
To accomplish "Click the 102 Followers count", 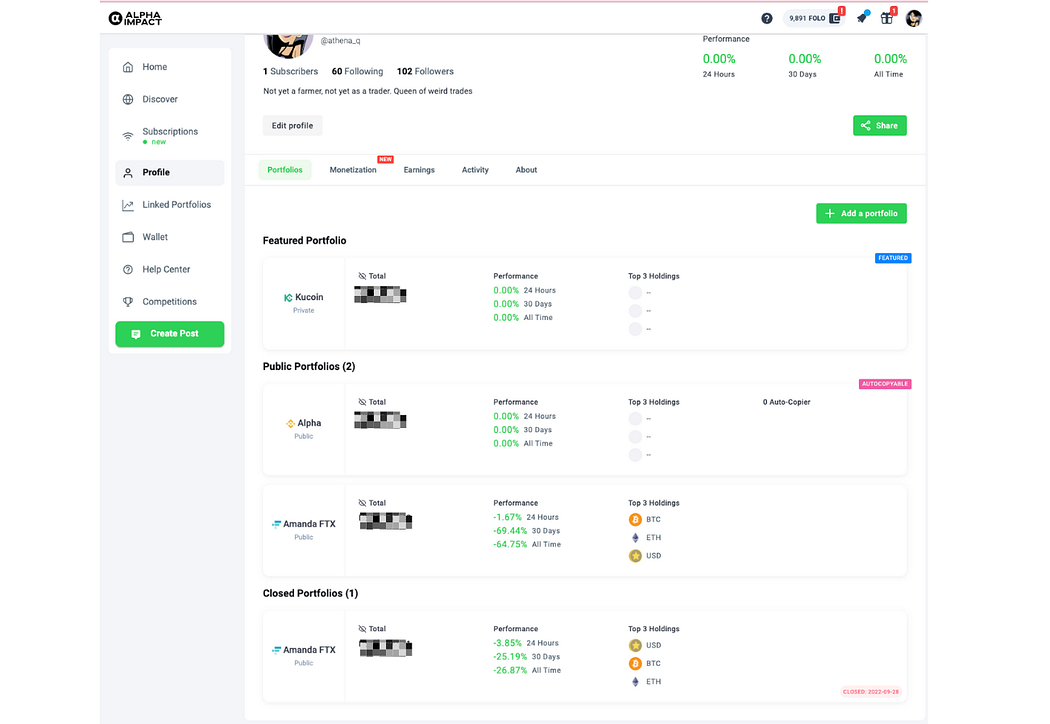I will pos(425,71).
